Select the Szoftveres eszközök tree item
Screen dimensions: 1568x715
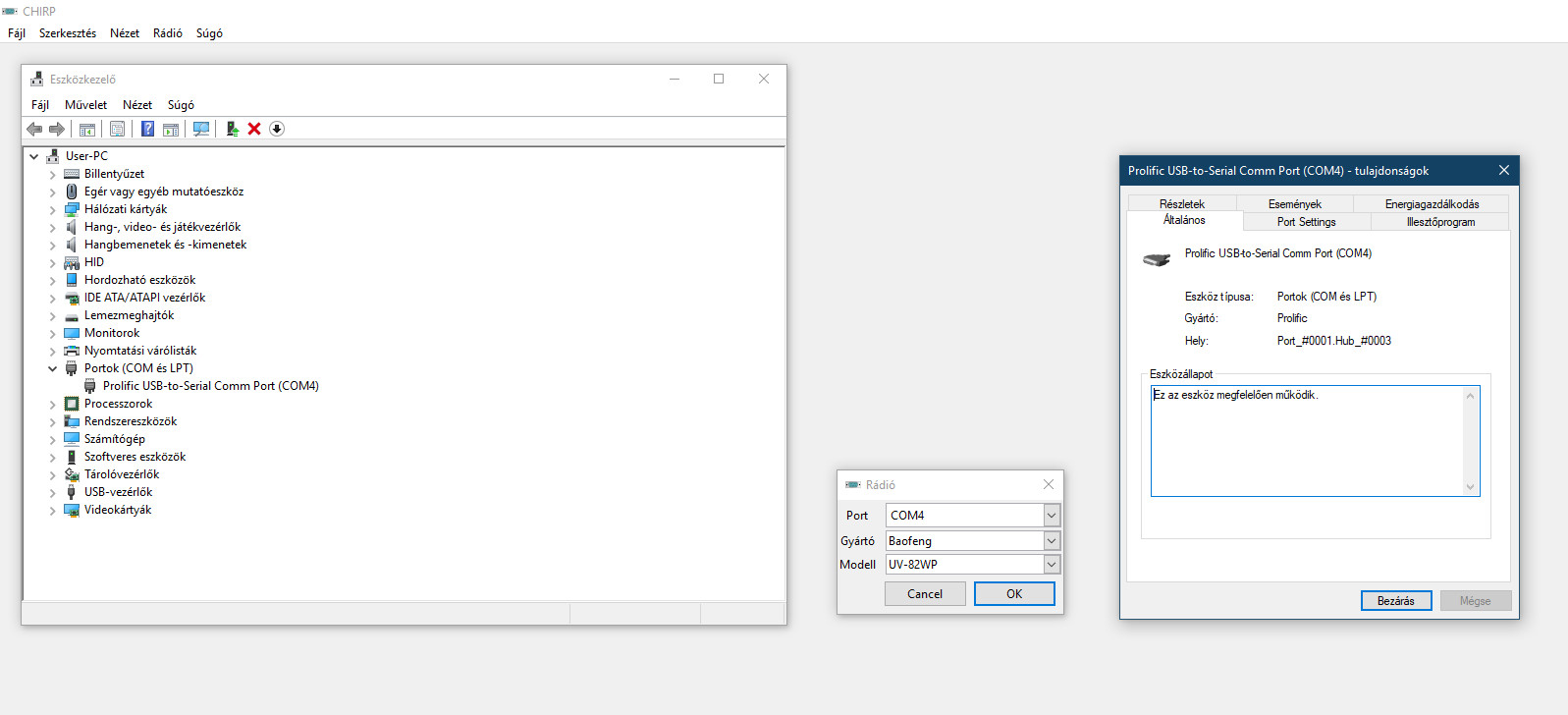pyautogui.click(x=135, y=457)
